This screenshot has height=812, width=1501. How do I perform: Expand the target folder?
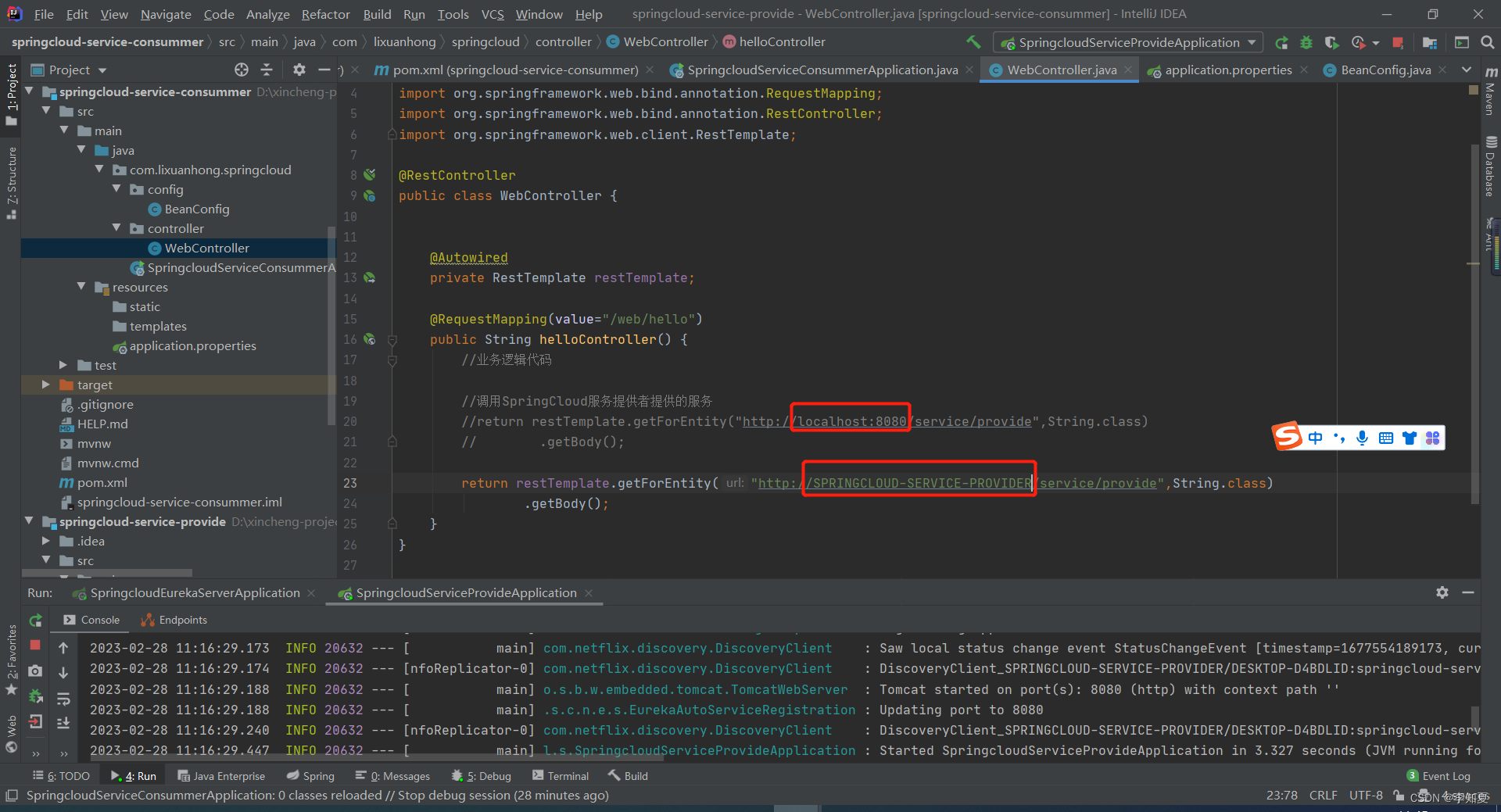tap(46, 385)
